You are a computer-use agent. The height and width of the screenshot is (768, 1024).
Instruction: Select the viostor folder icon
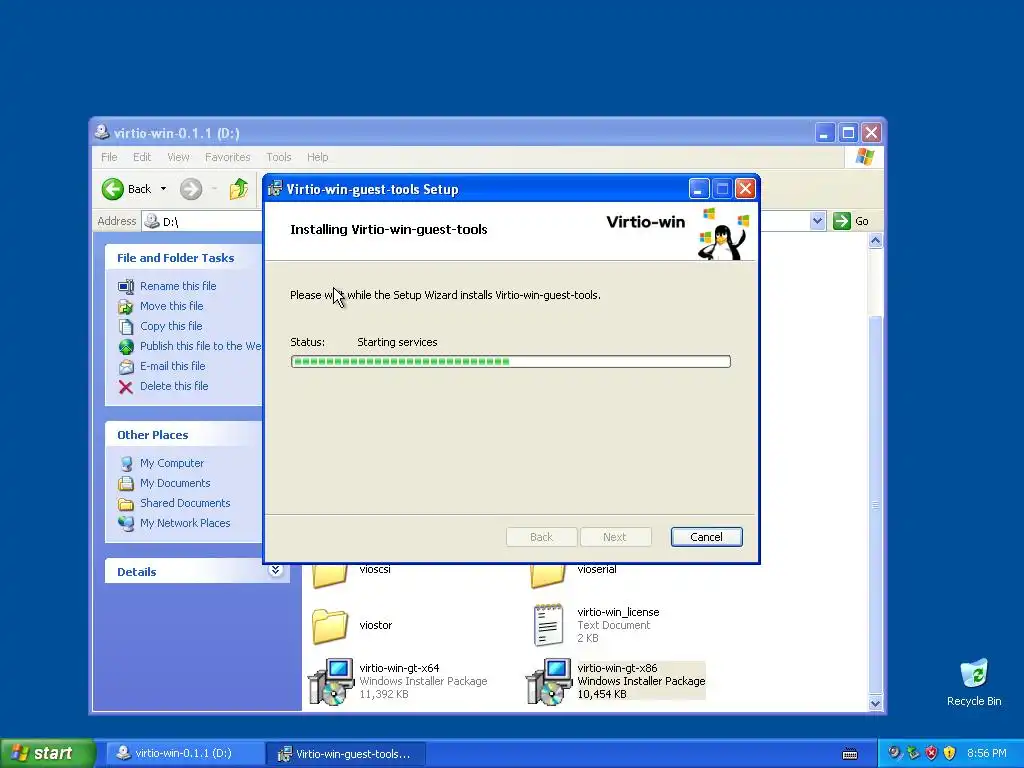click(x=330, y=625)
